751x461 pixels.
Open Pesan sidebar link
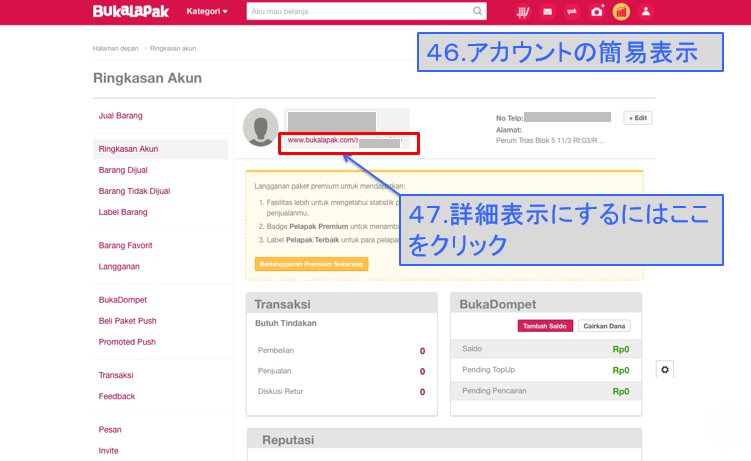click(110, 430)
